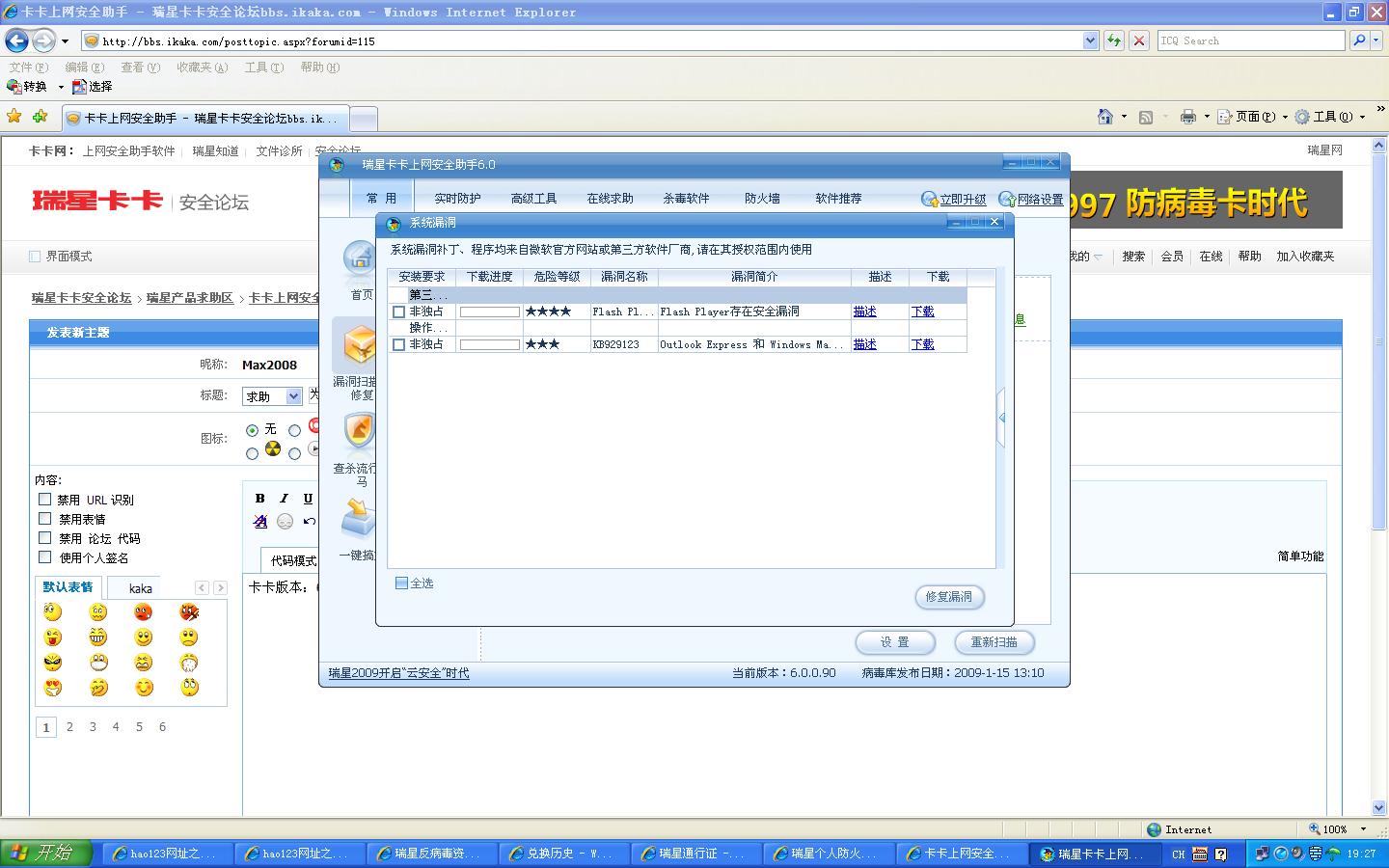Open the 转换 toolbar dropdown arrow
Viewport: 1389px width, 868px height.
point(61,87)
